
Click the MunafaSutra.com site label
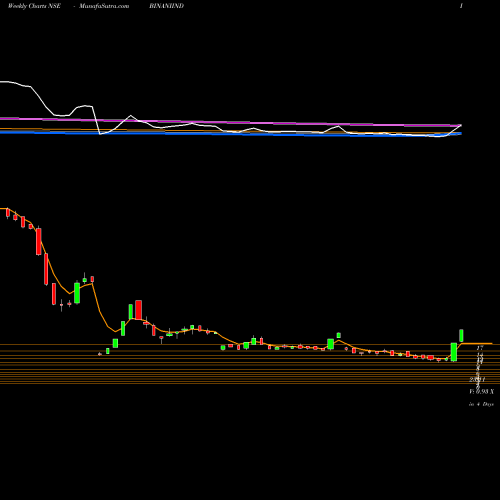point(104,6)
